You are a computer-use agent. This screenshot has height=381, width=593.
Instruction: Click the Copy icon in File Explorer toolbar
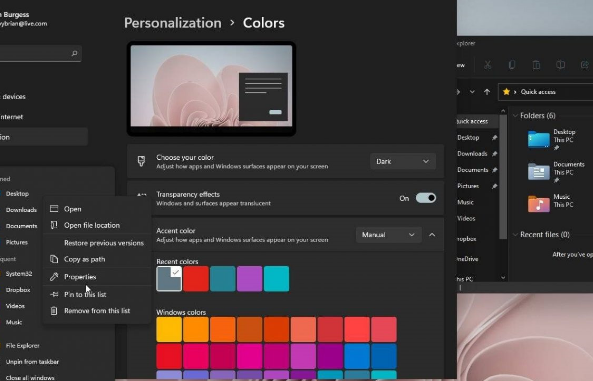click(512, 65)
